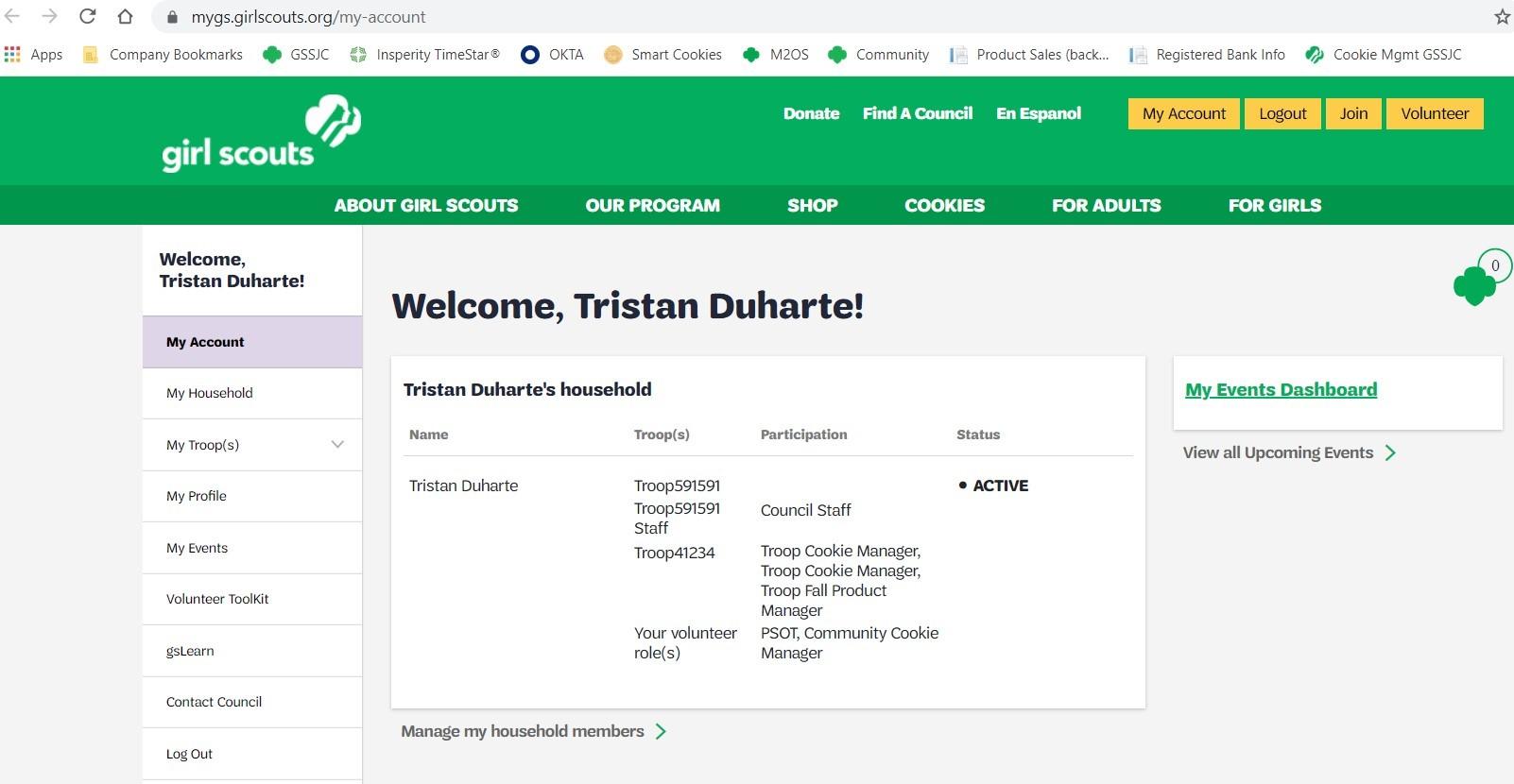This screenshot has height=784, width=1514.
Task: Open the About Girl Scouts menu
Action: 426,205
